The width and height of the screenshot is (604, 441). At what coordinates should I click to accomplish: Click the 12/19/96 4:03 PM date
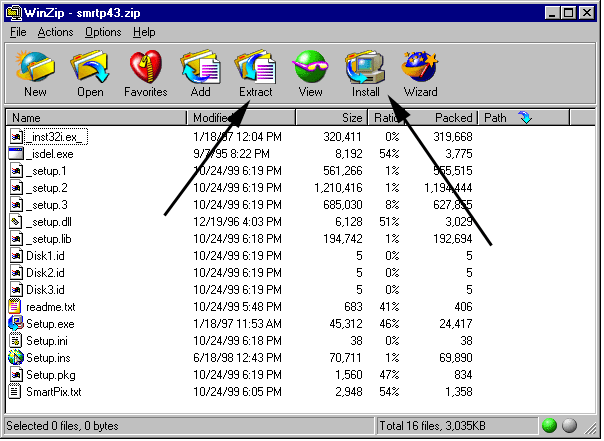[x=237, y=222]
